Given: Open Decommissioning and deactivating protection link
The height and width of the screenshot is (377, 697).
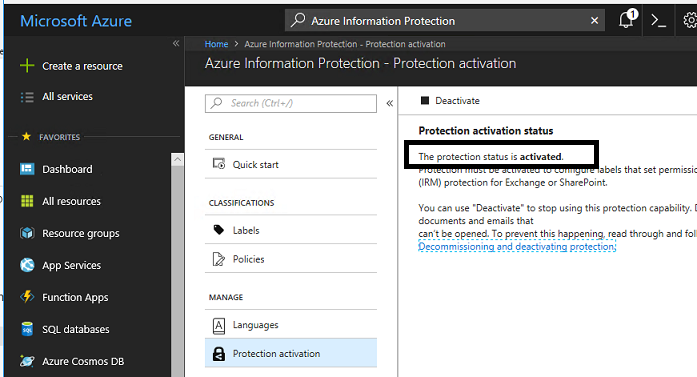Looking at the screenshot, I should (517, 246).
